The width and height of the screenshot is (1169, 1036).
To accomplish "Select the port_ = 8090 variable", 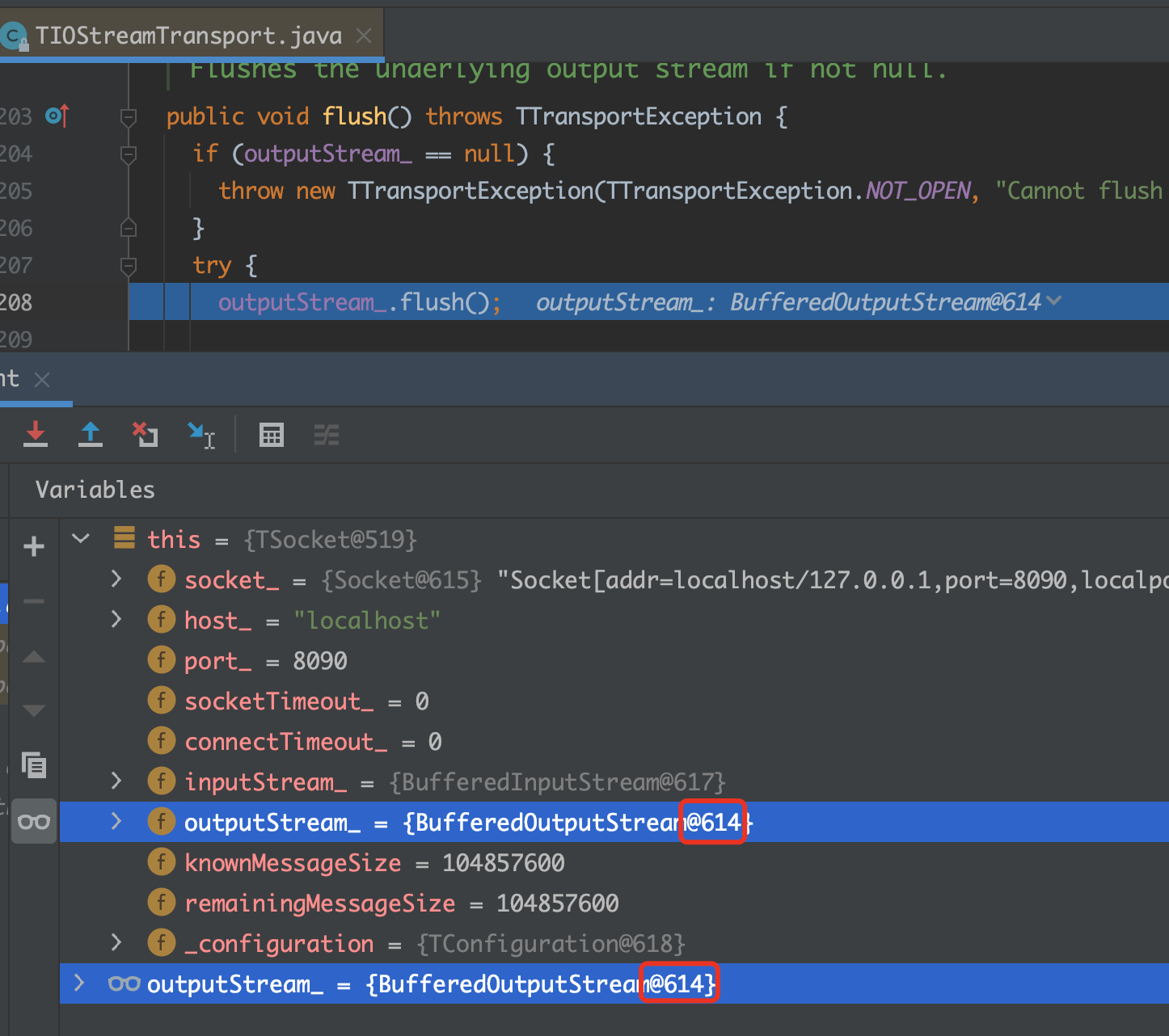I will tap(614, 660).
